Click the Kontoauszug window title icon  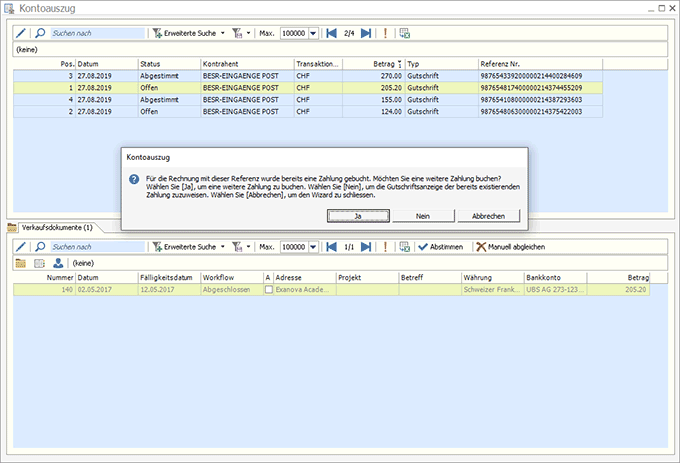click(x=9, y=8)
